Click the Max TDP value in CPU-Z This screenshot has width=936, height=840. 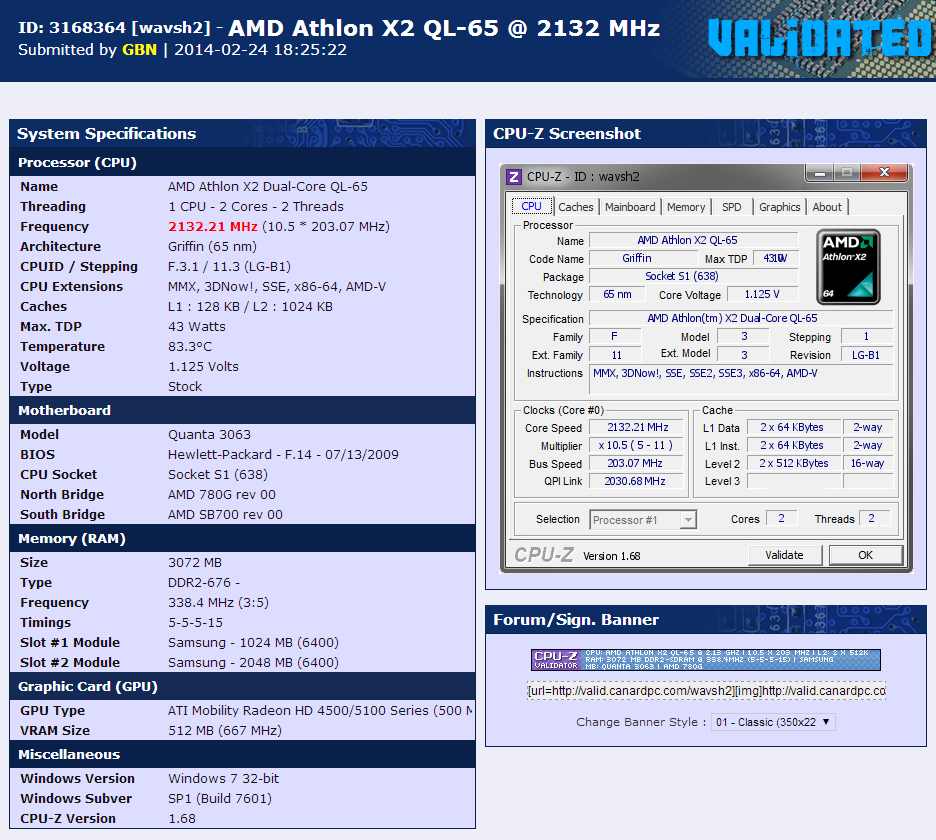775,259
